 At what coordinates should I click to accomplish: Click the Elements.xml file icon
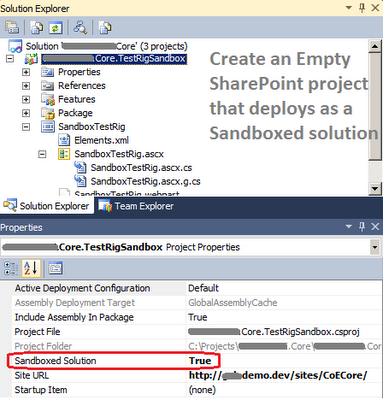click(x=64, y=140)
